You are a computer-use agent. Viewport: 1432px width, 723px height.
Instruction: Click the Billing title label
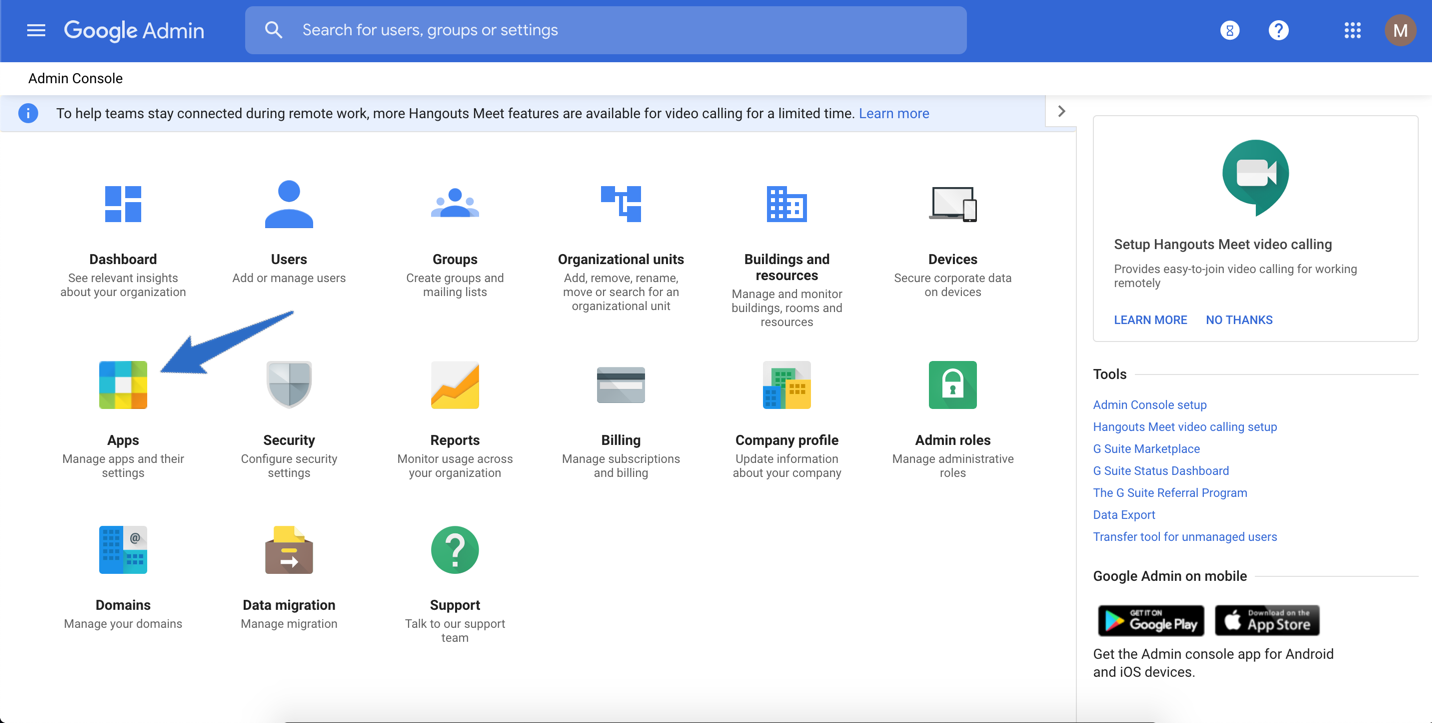(621, 440)
